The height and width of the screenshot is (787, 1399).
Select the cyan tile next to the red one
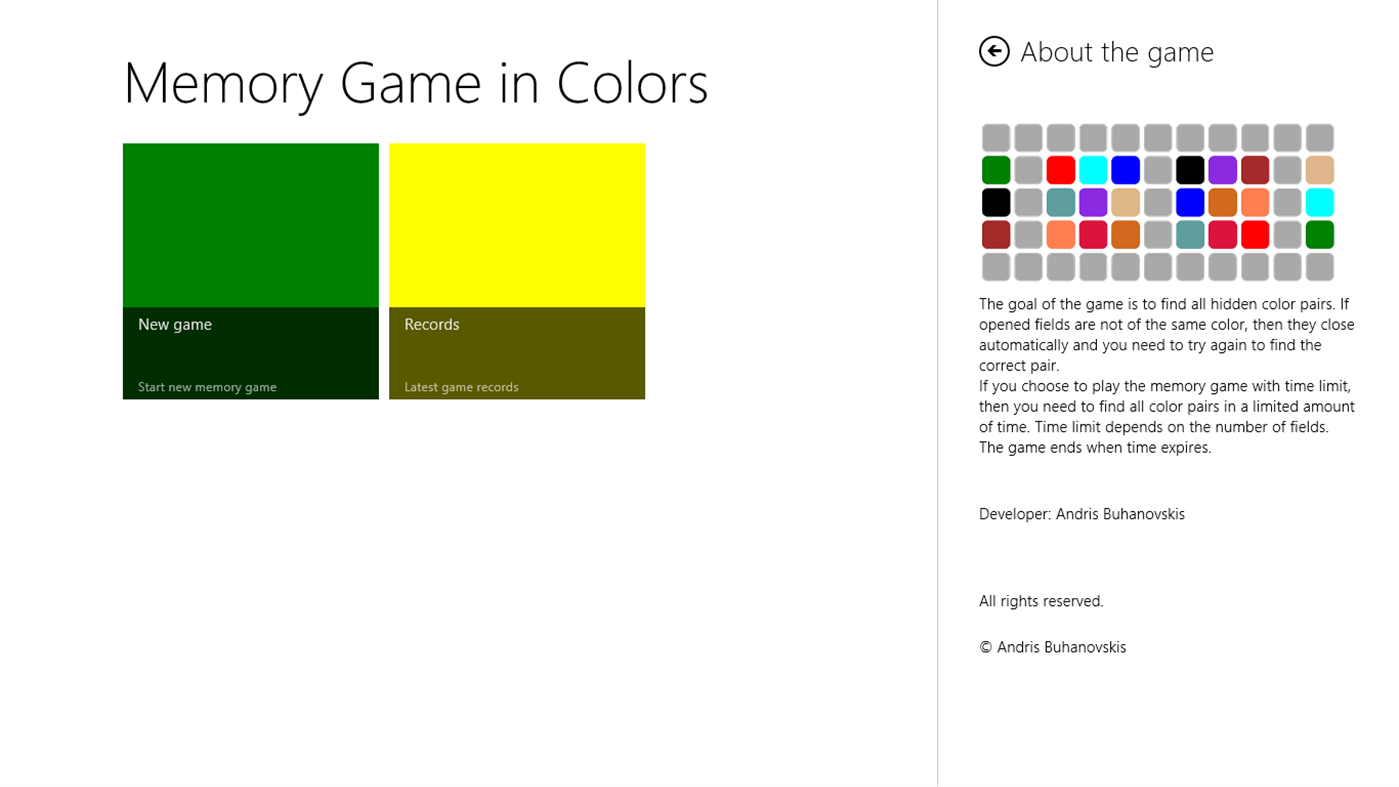coord(1092,169)
